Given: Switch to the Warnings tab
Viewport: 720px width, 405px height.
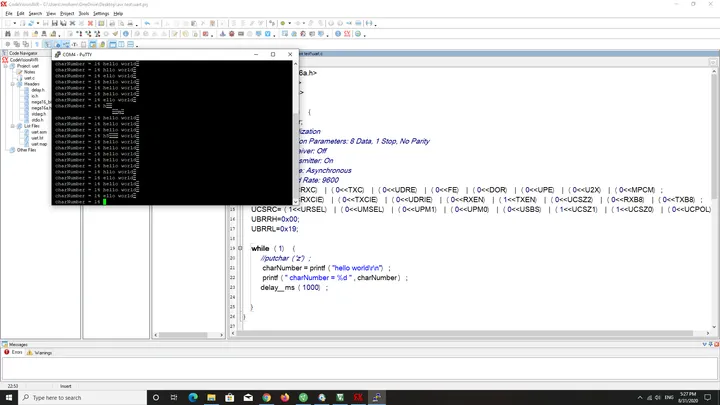Looking at the screenshot, I should point(39,353).
